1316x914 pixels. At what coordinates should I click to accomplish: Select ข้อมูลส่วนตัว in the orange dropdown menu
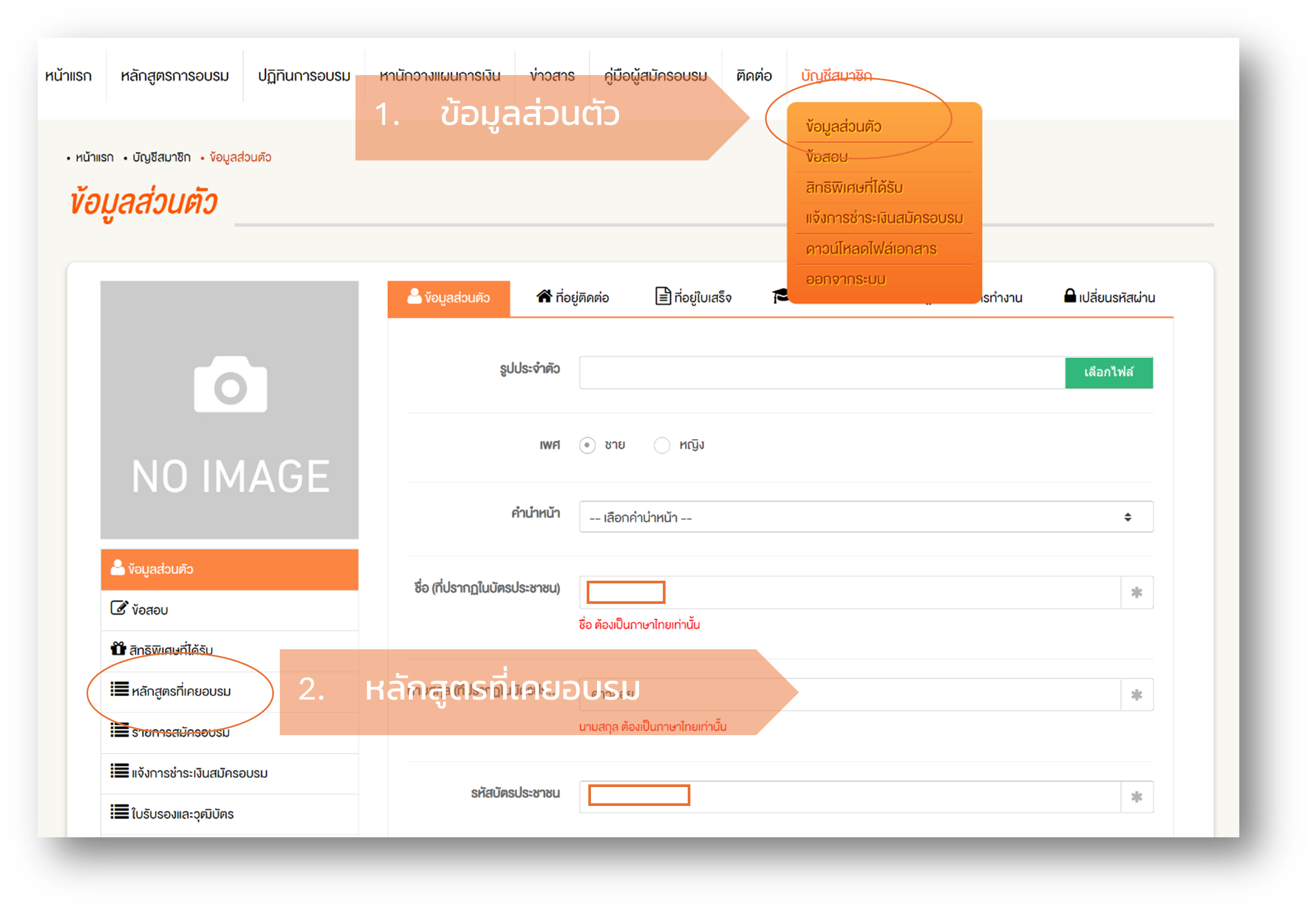pyautogui.click(x=843, y=126)
